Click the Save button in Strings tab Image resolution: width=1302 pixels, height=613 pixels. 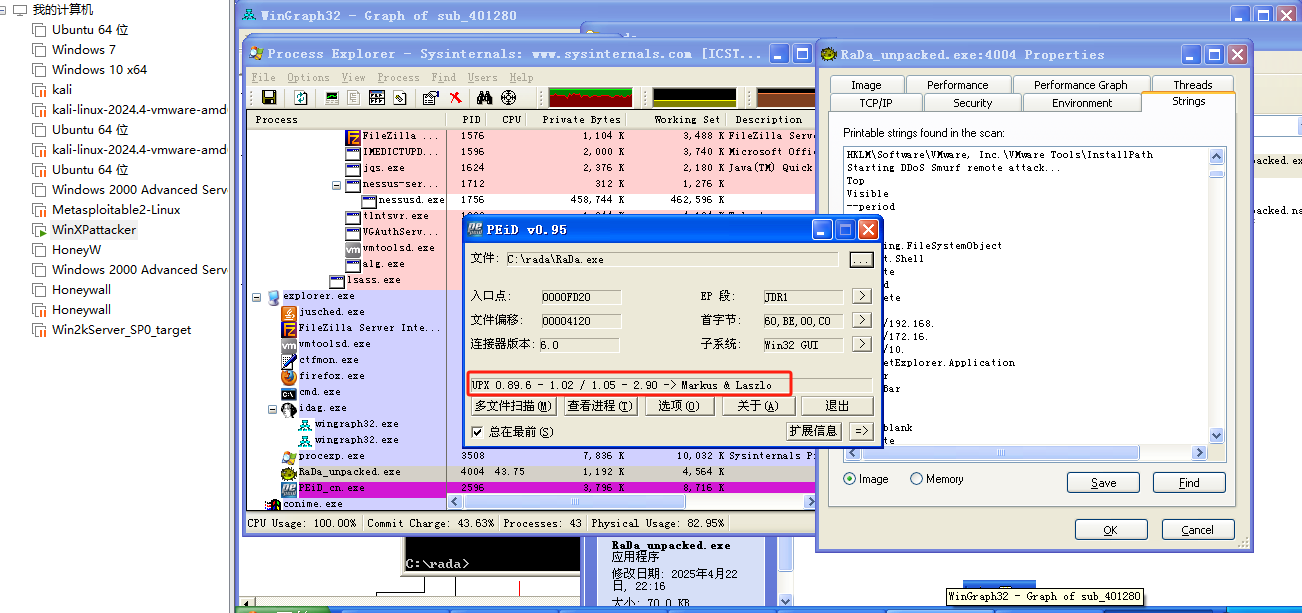pyautogui.click(x=1103, y=483)
